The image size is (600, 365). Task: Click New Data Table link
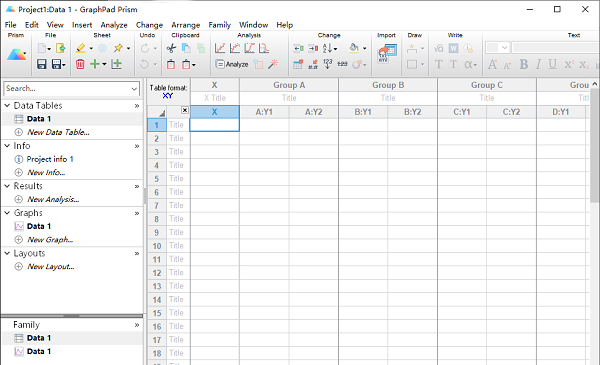click(x=58, y=132)
